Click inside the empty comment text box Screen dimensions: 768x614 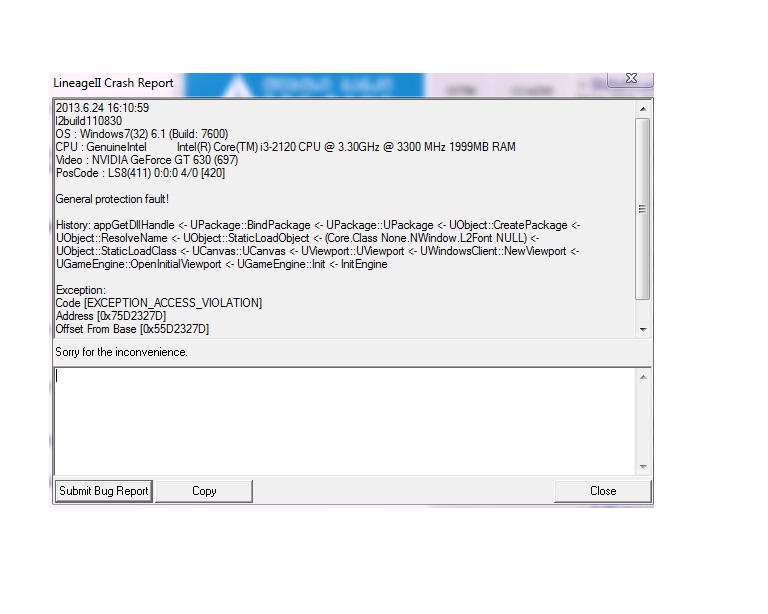tap(344, 422)
